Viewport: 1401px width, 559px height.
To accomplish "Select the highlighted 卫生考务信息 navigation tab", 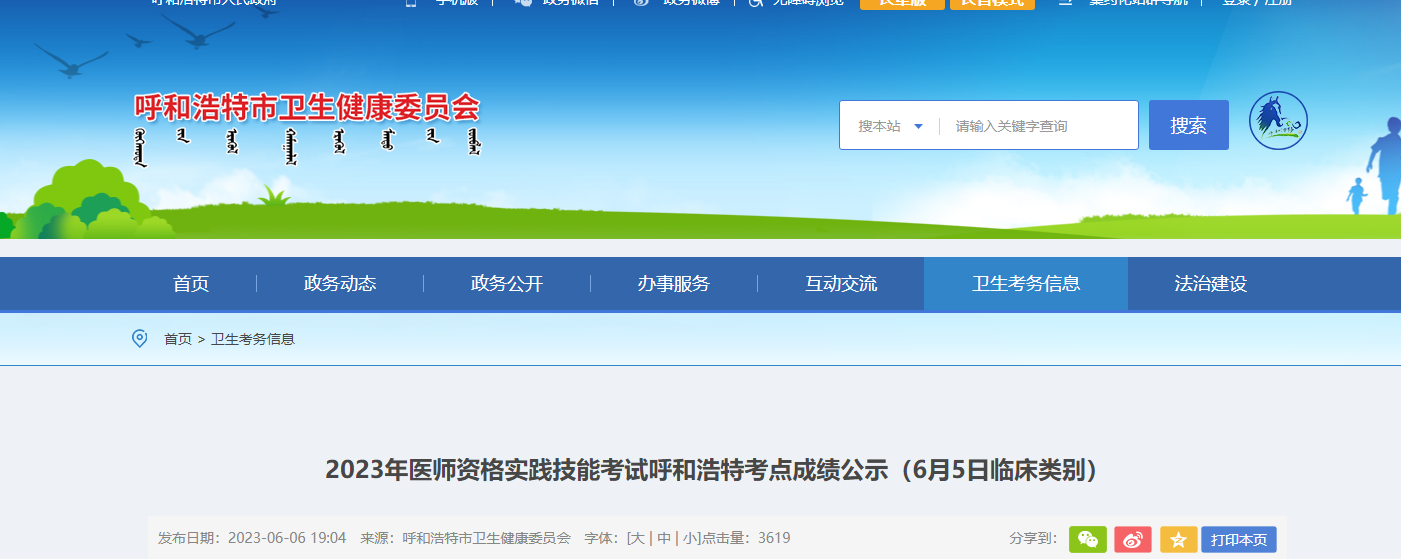I will (1026, 284).
